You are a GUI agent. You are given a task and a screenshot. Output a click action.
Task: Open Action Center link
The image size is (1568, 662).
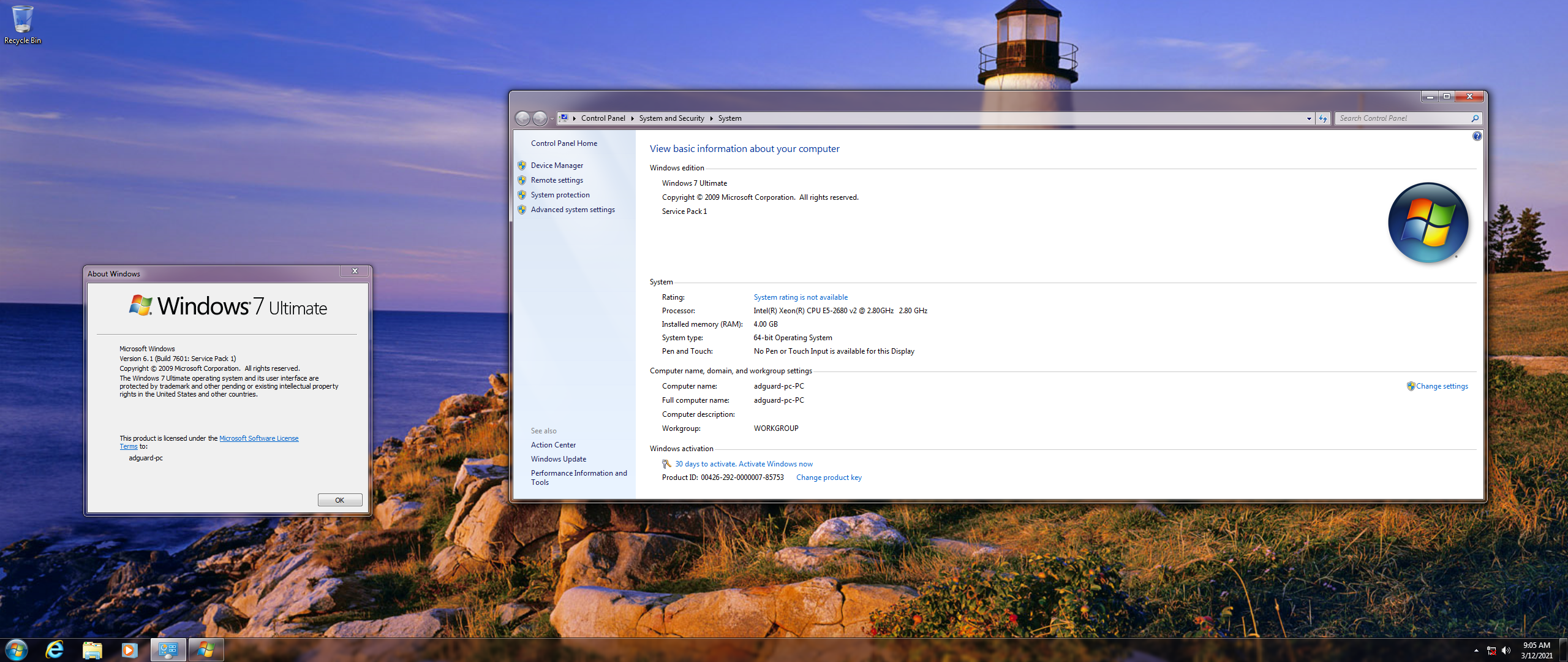(553, 445)
